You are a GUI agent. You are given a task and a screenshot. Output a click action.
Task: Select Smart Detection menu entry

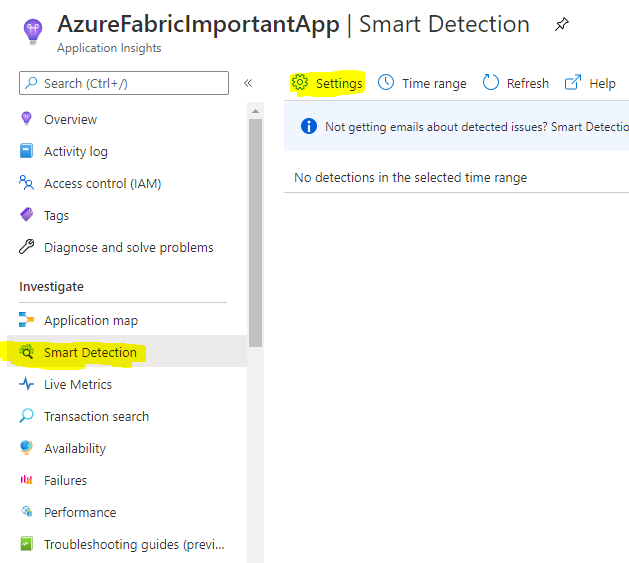(127, 352)
